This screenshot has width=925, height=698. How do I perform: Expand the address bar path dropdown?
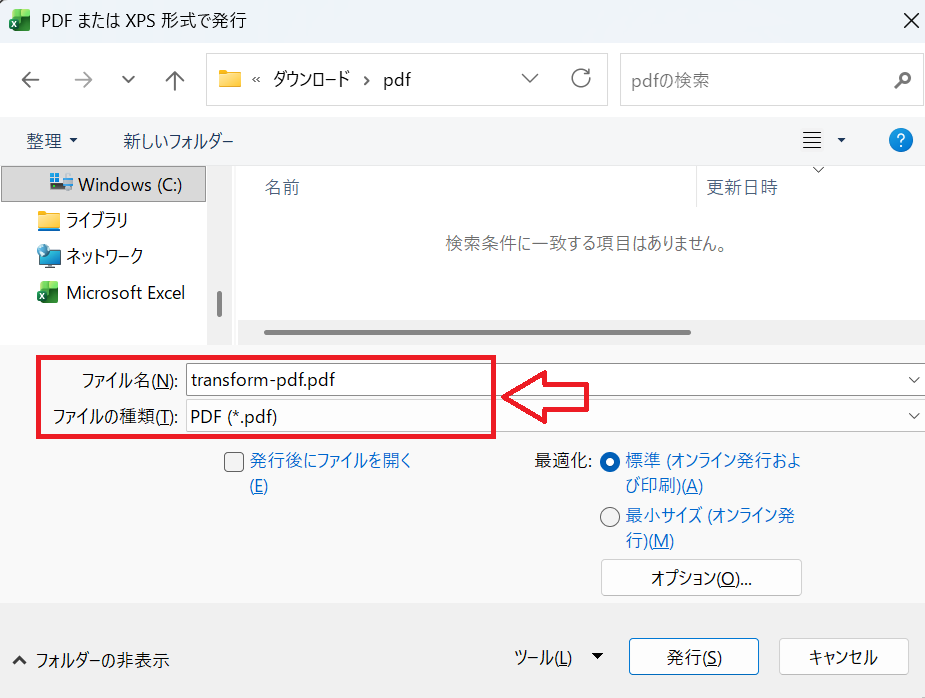click(x=530, y=78)
